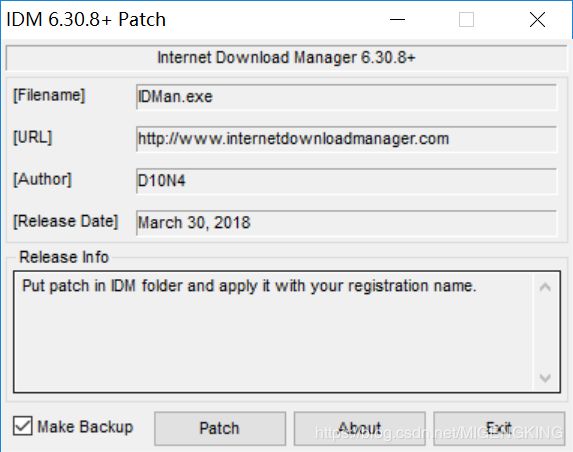Minimize the IDM Patch window
573x452 pixels.
tap(397, 19)
